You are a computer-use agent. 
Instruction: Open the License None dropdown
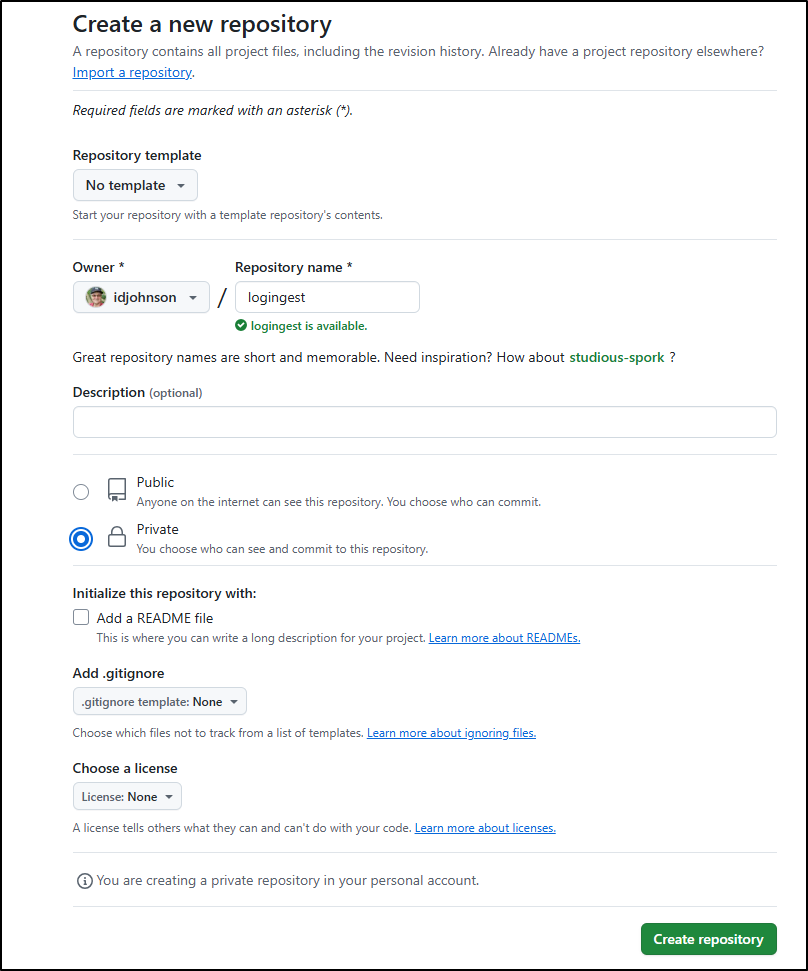(x=128, y=796)
